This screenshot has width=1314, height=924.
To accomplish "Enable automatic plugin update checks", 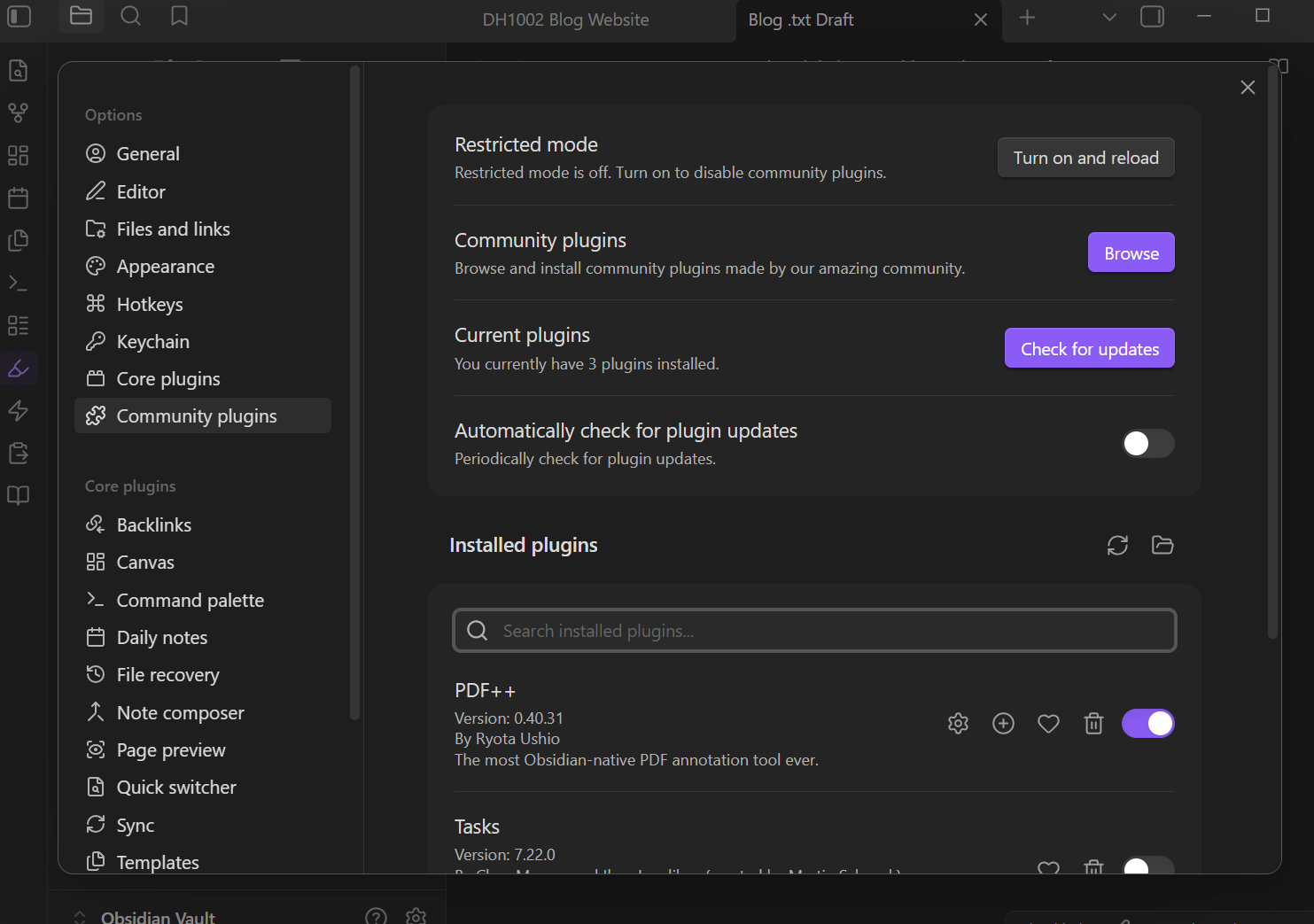I will click(1147, 444).
